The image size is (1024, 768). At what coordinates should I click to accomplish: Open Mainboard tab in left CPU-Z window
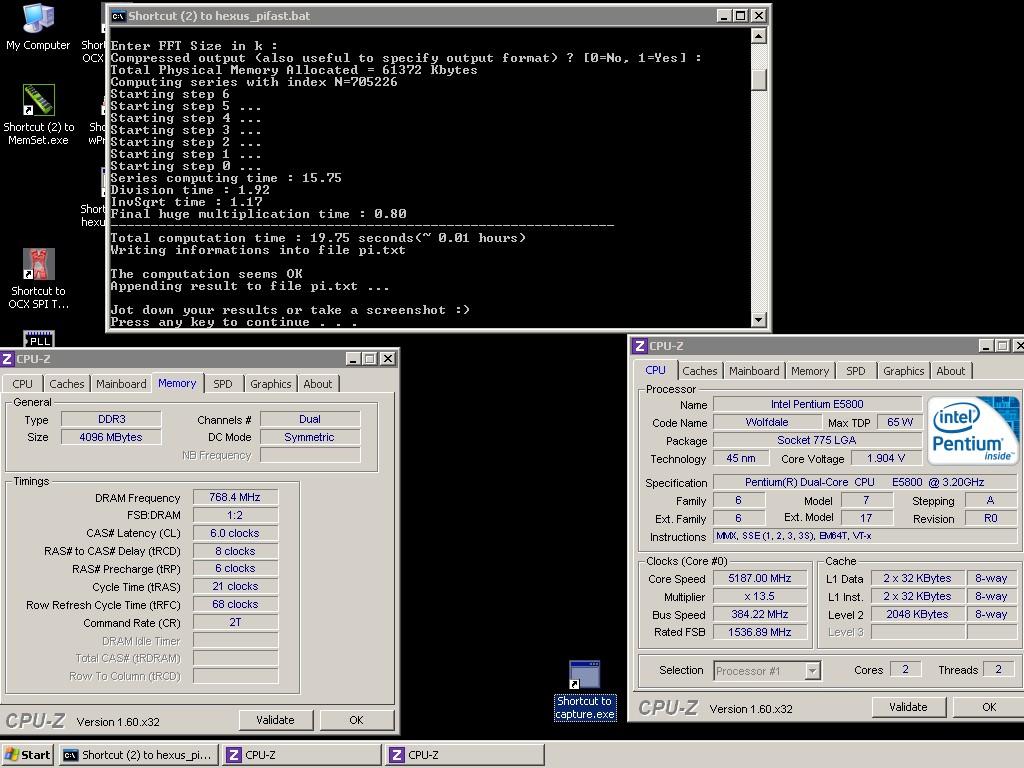pyautogui.click(x=121, y=384)
